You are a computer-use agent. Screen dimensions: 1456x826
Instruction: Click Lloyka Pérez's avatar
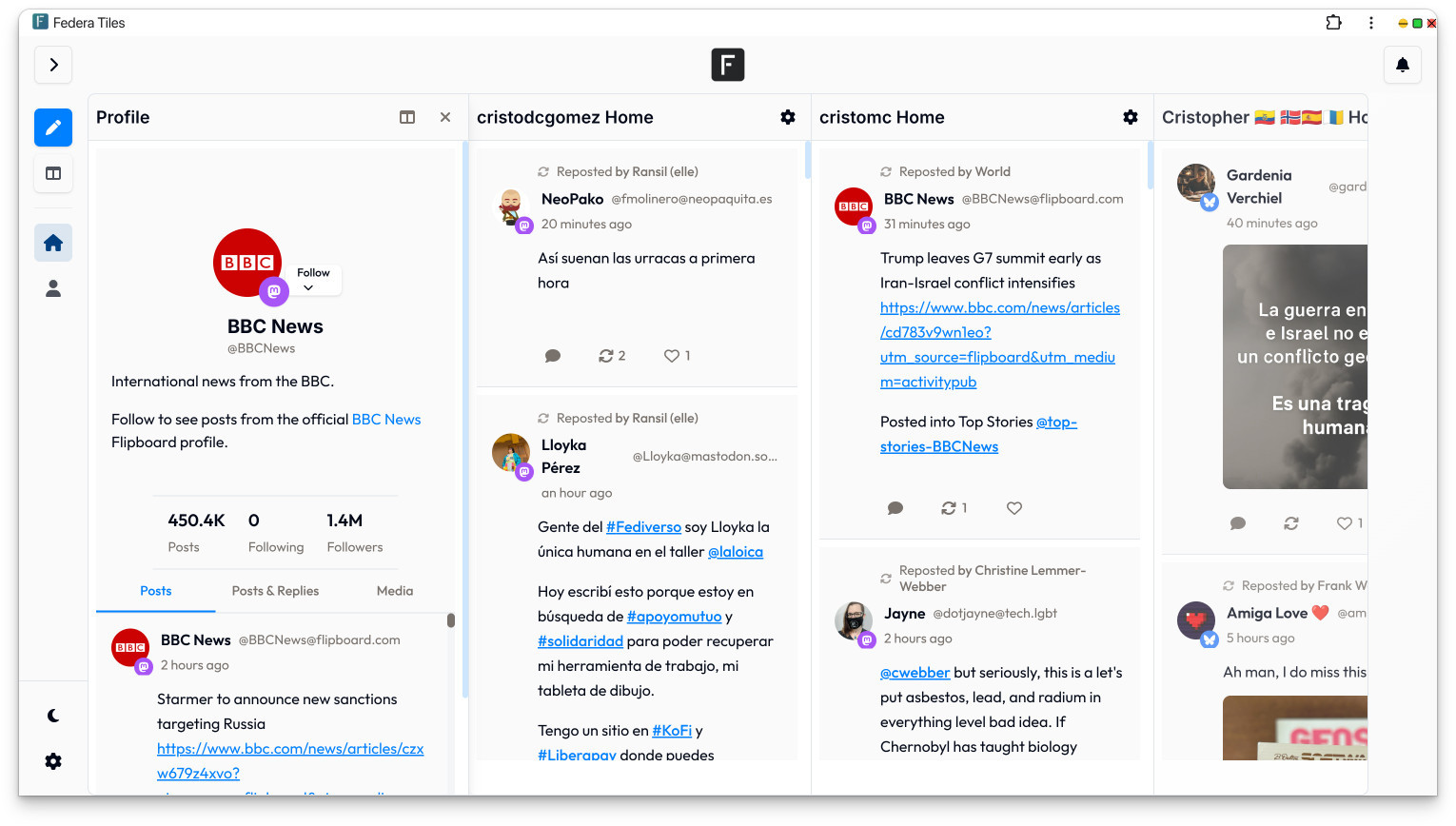pos(511,453)
